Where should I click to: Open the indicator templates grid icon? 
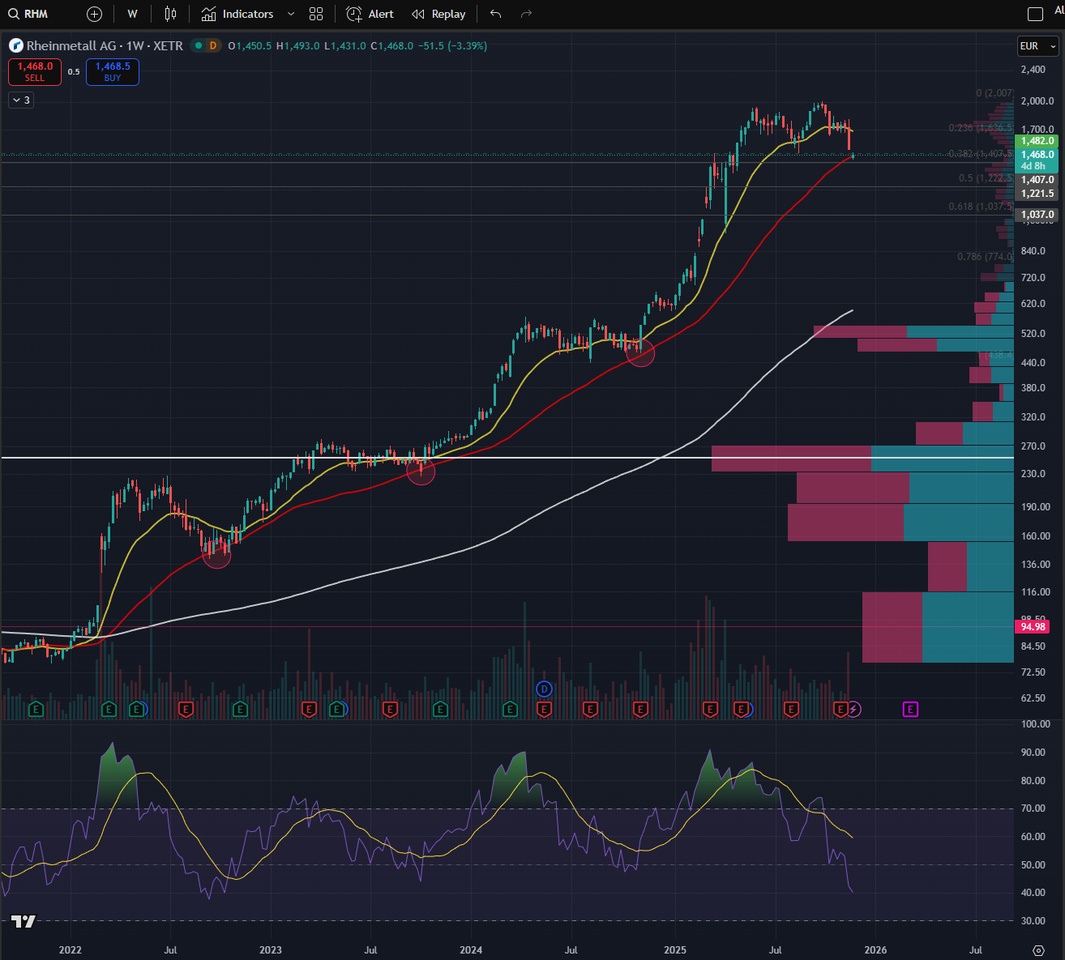tap(316, 14)
